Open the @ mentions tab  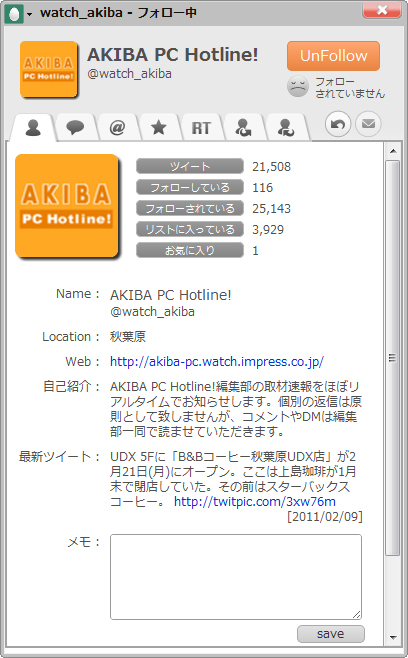[x=117, y=127]
